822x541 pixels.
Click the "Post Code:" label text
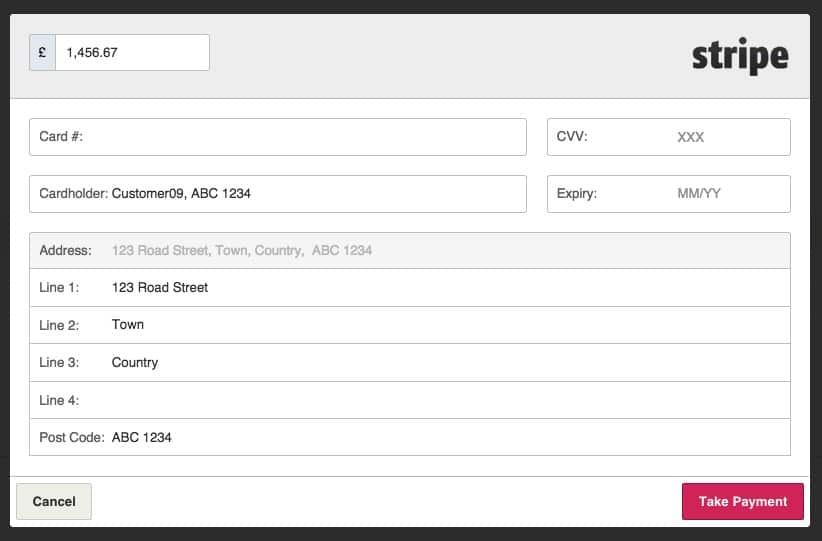pos(71,437)
